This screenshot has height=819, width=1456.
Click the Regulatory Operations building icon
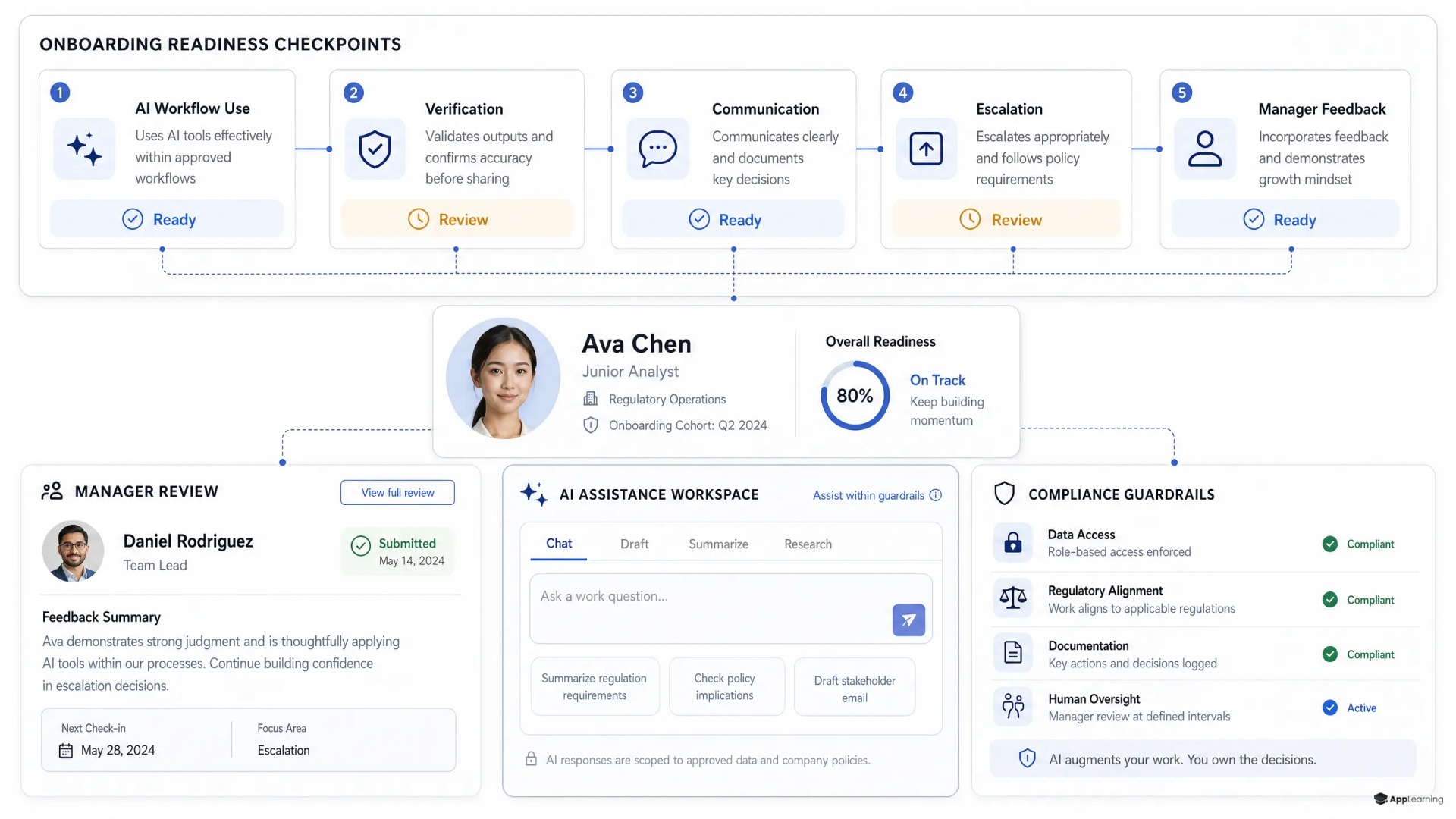[x=590, y=399]
